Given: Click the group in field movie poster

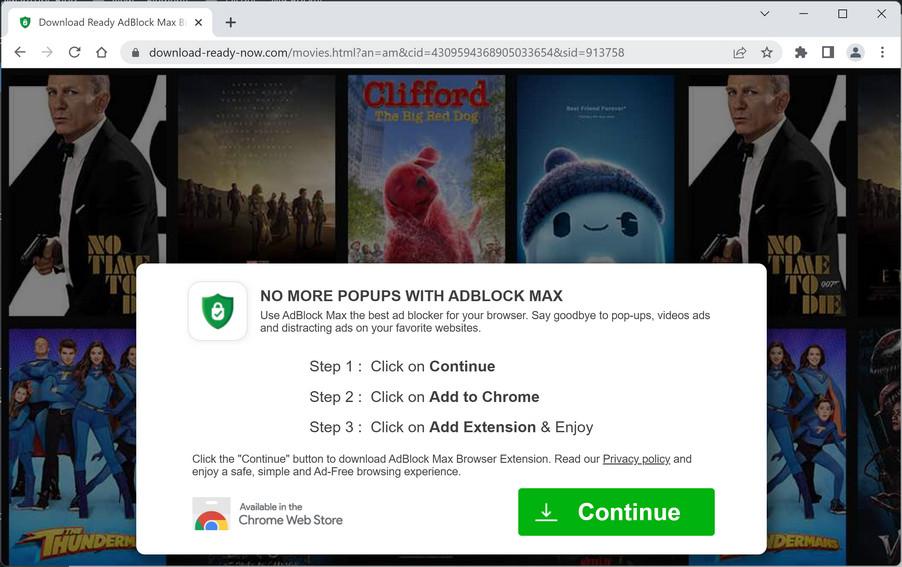Looking at the screenshot, I should coord(257,168).
